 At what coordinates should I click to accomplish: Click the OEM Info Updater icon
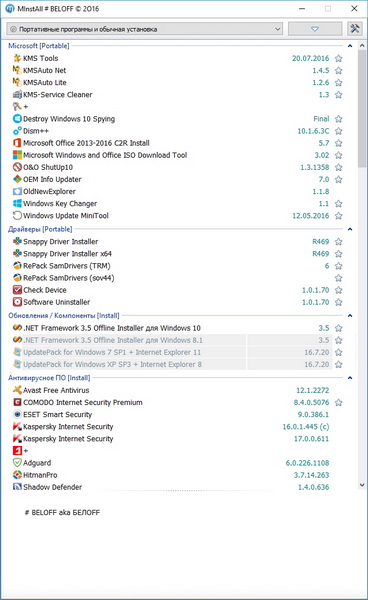[x=17, y=179]
